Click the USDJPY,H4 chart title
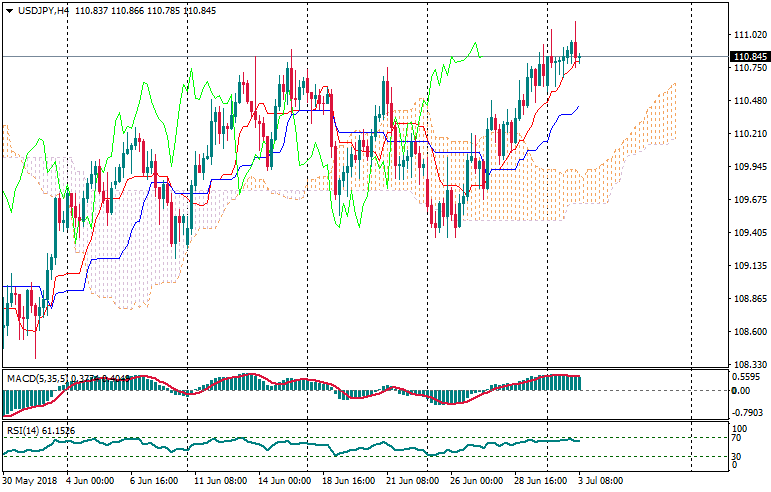The height and width of the screenshot is (492, 771). click(x=44, y=10)
